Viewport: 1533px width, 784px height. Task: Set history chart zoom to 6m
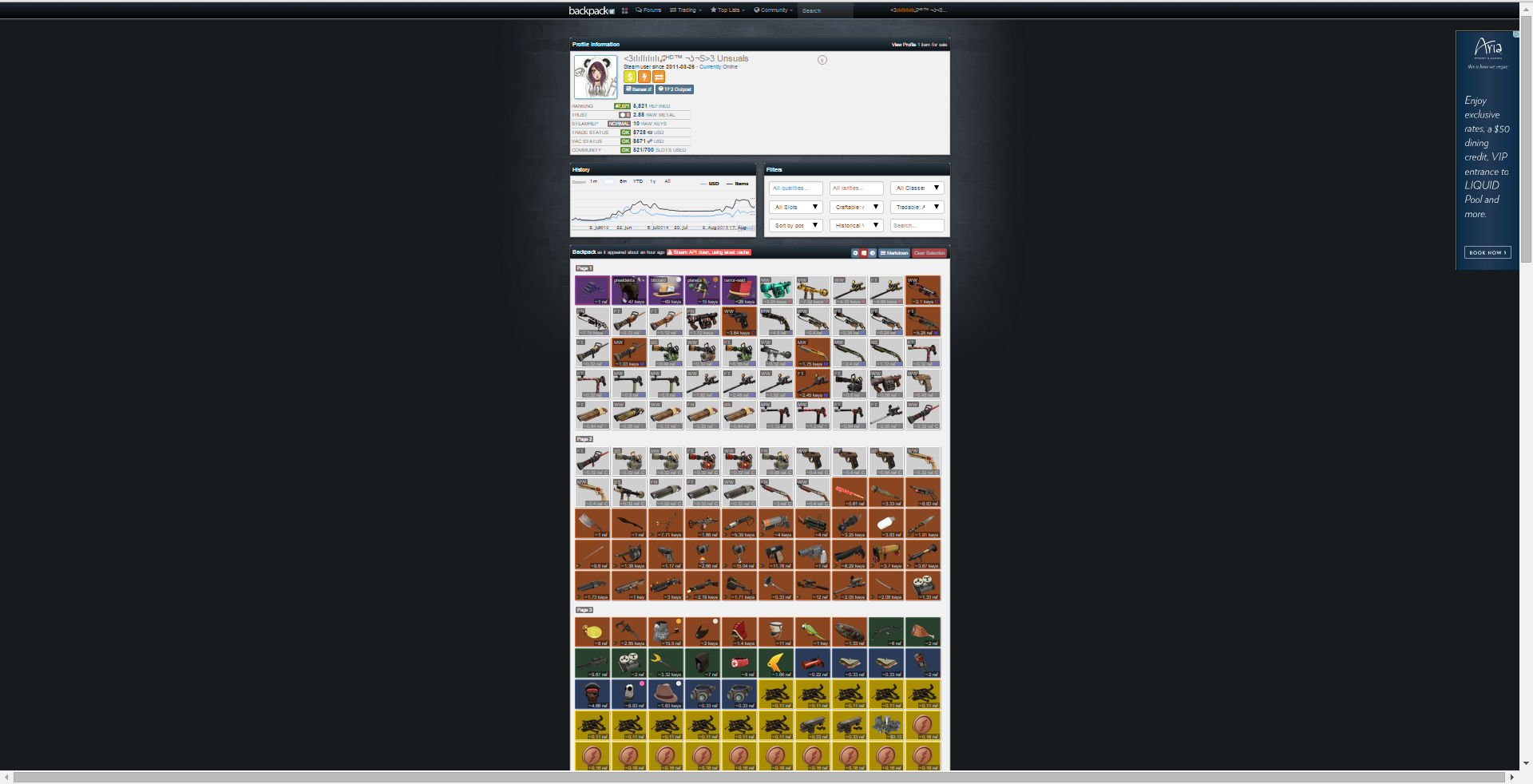pyautogui.click(x=623, y=181)
